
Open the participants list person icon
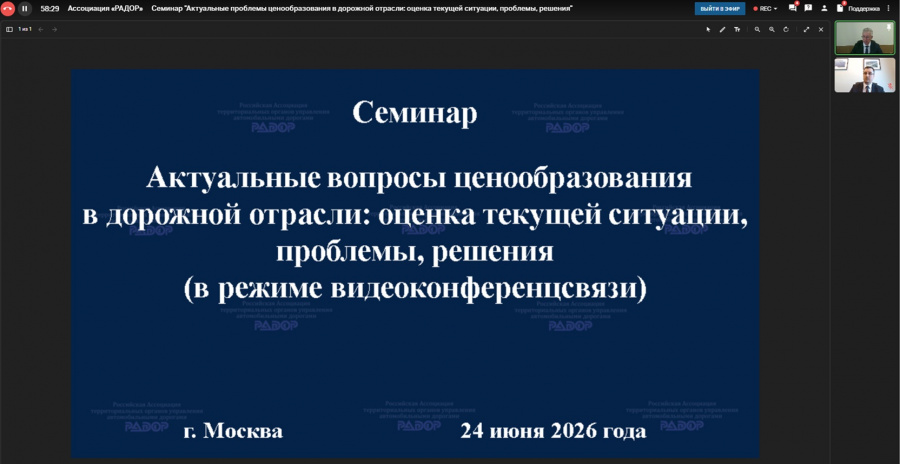(824, 9)
